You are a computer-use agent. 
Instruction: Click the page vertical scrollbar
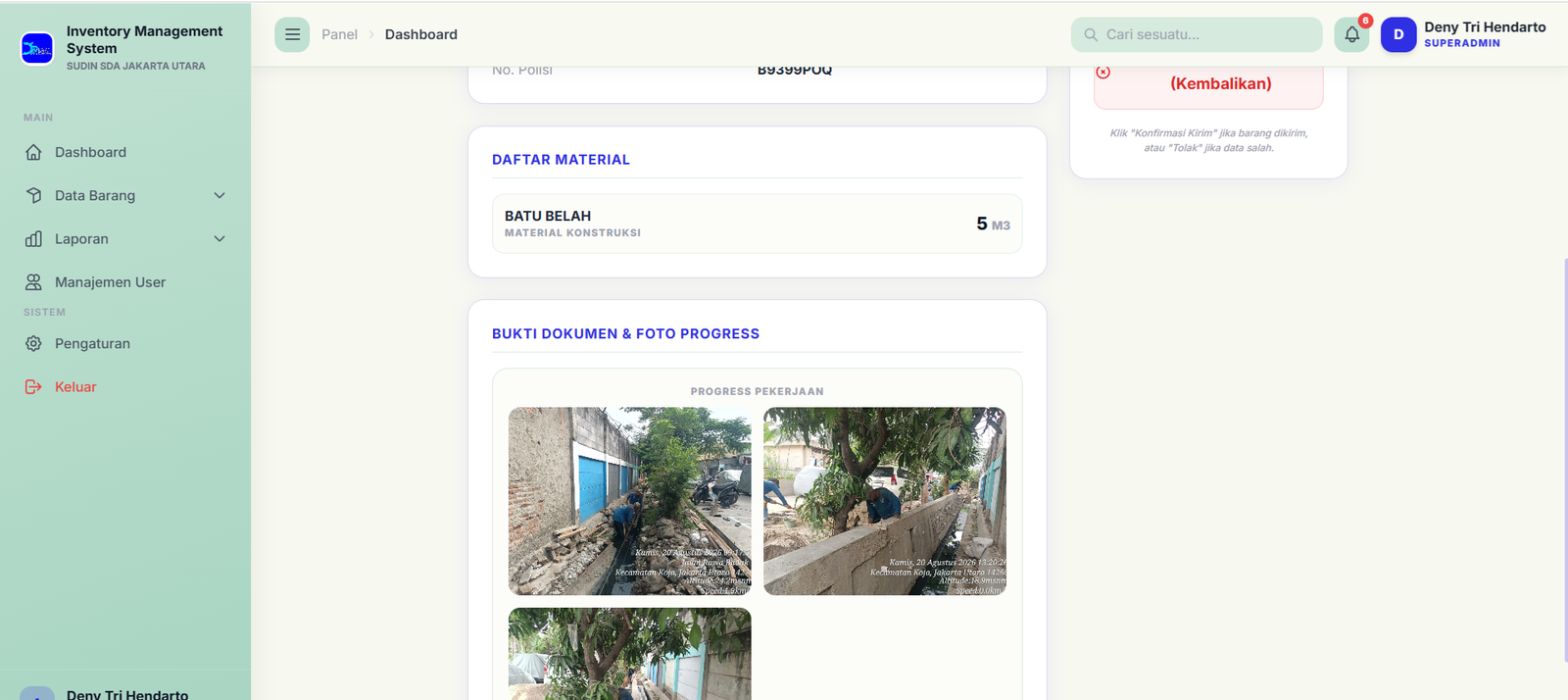[1565, 461]
